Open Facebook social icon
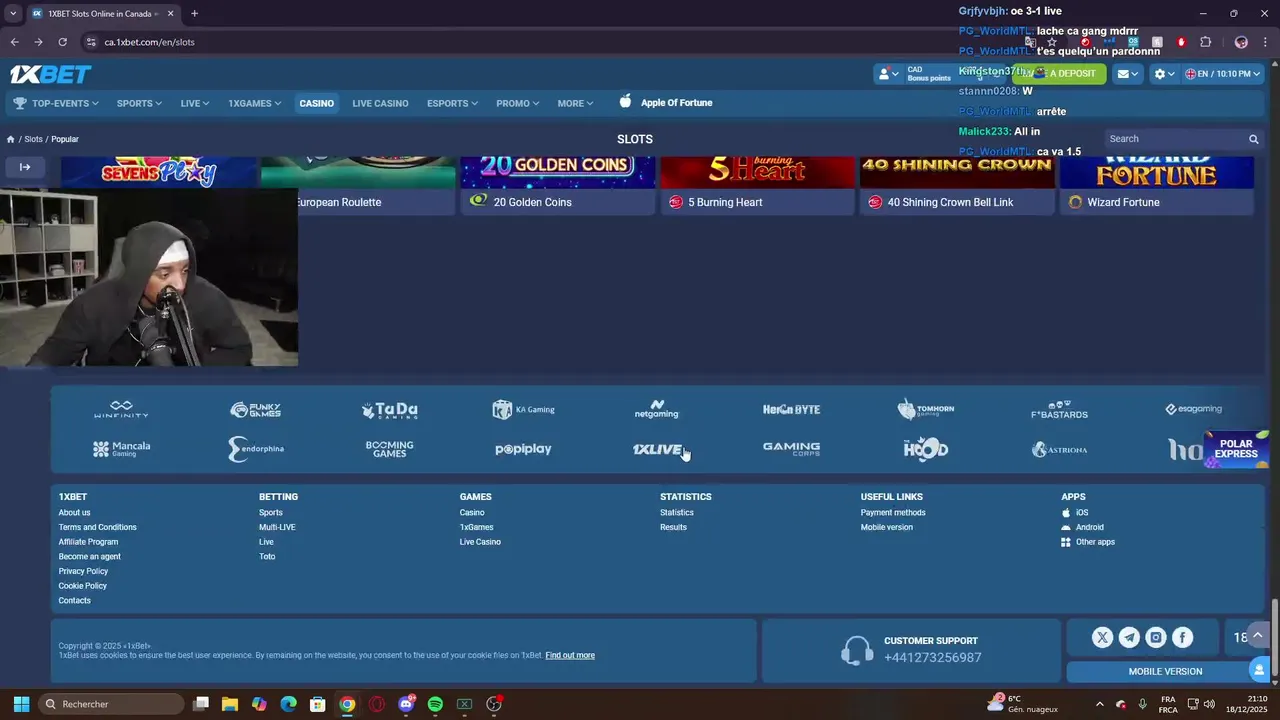This screenshot has height=720, width=1280. point(1182,637)
